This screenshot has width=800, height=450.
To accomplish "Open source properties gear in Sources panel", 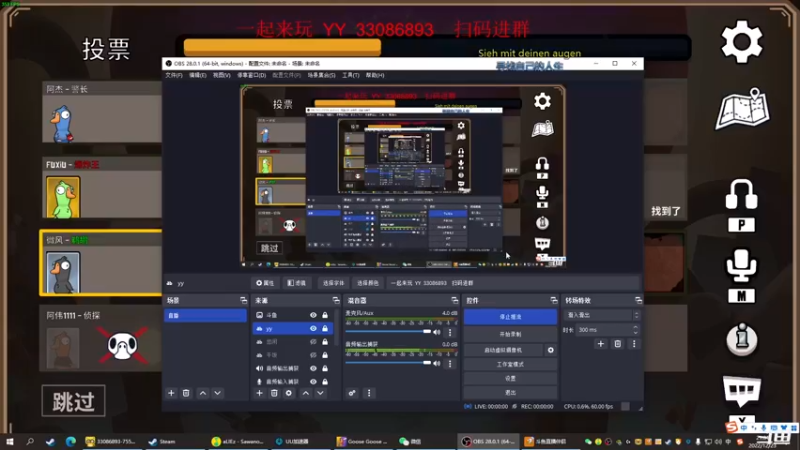I will (289, 393).
